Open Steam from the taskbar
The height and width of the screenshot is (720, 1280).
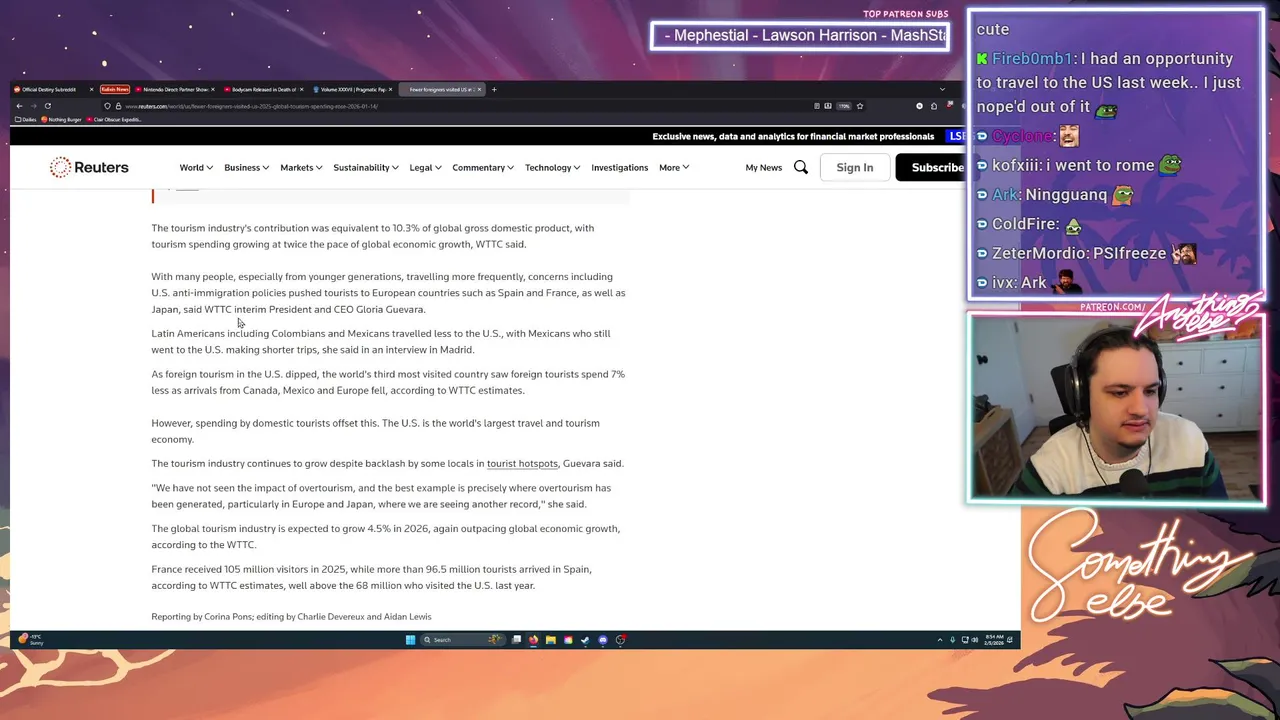click(x=585, y=640)
